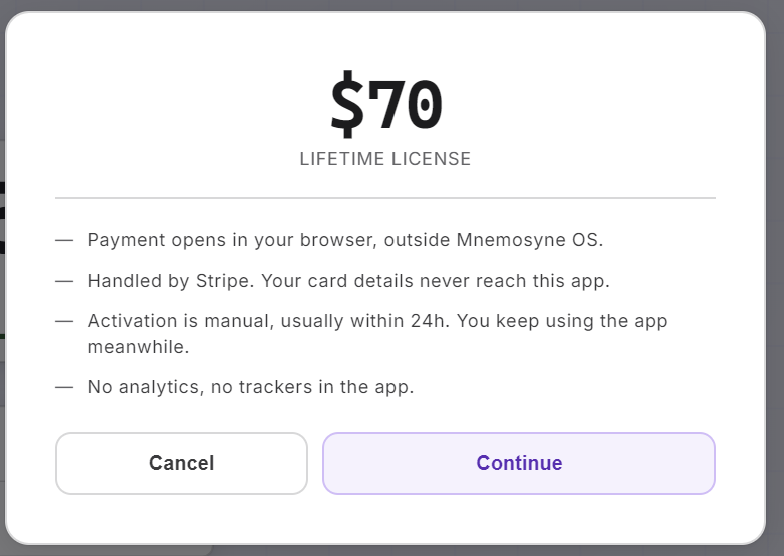784x556 pixels.
Task: Click the horizontal divider under Lifetime License
Action: (x=386, y=198)
